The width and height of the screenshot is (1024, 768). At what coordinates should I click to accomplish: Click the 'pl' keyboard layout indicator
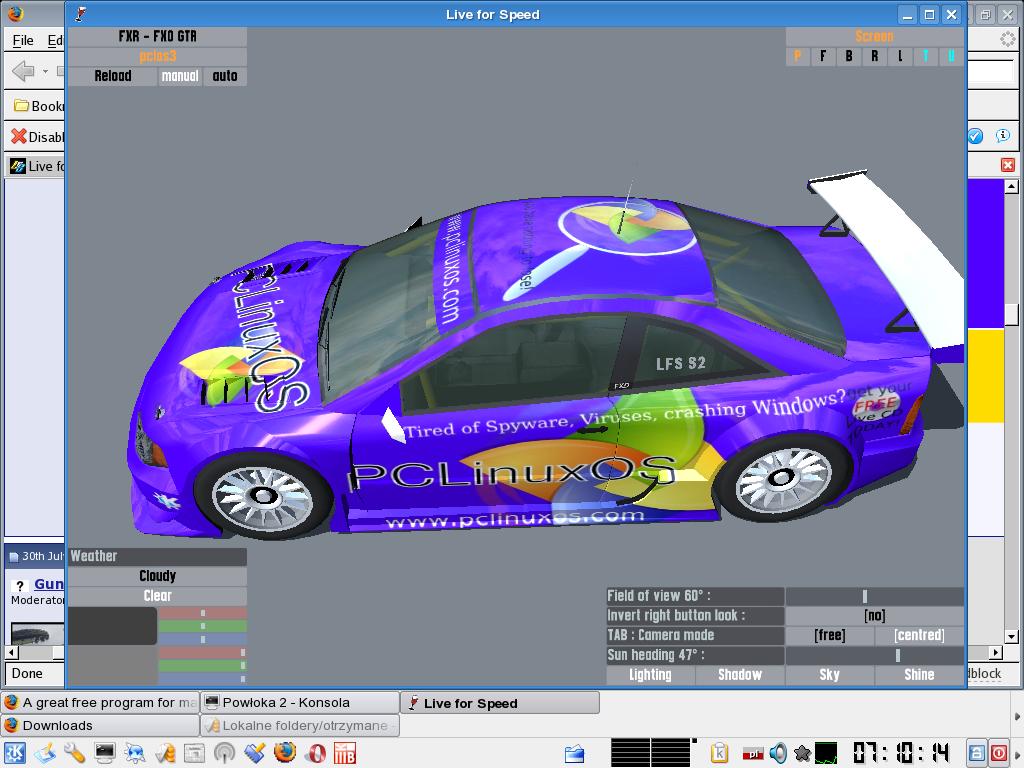(753, 754)
